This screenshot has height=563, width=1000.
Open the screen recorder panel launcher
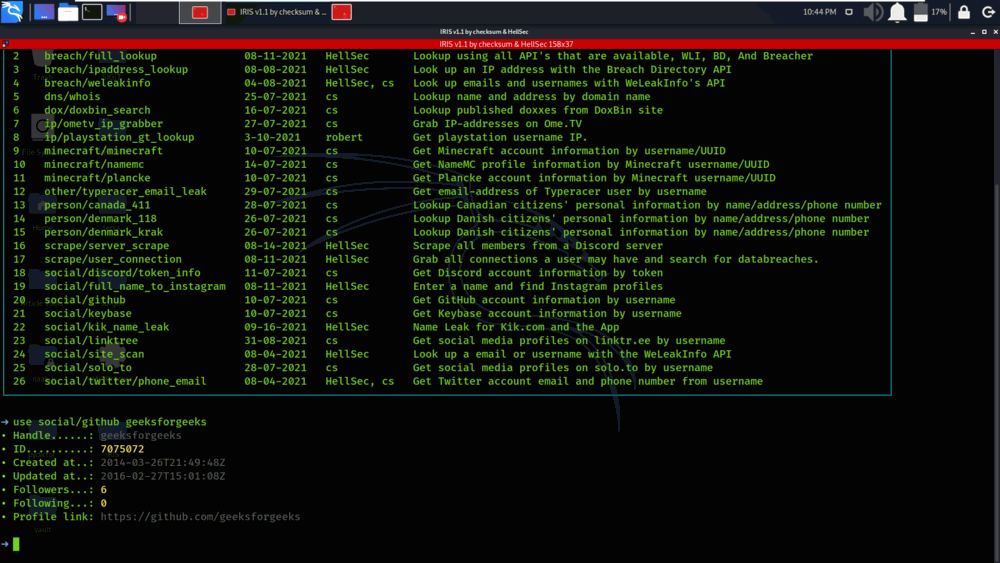tap(116, 12)
